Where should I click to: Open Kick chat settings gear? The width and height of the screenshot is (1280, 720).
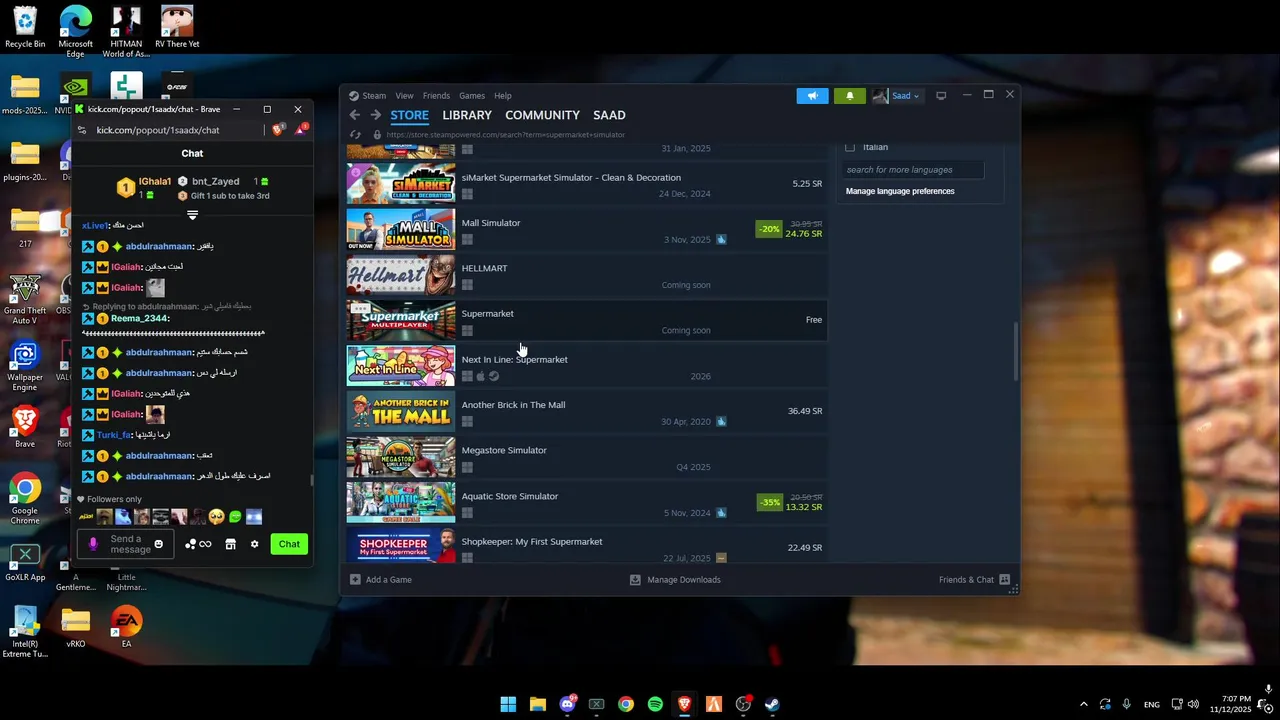click(254, 544)
